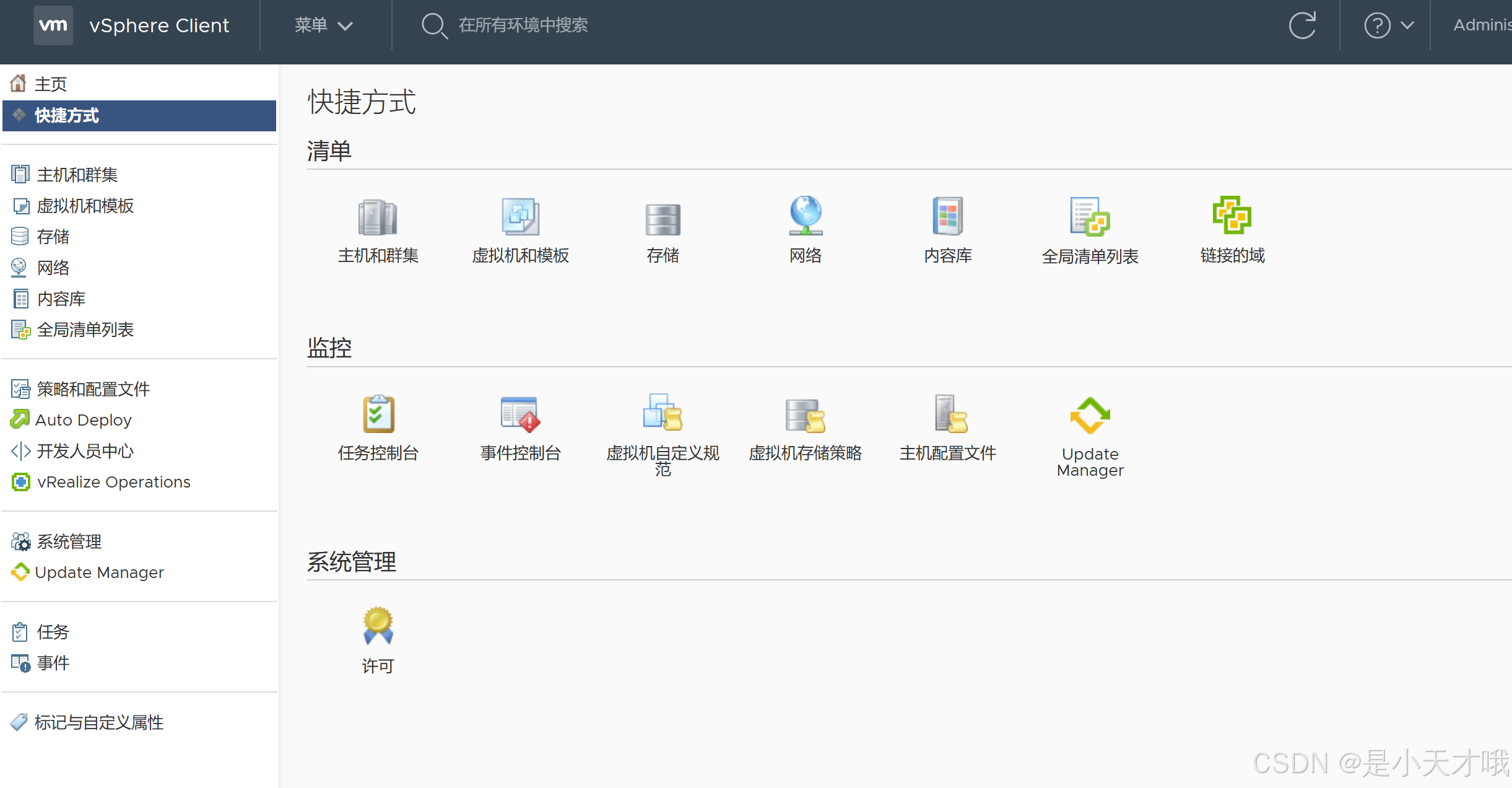Select vRealize Operations in the sidebar

click(113, 482)
